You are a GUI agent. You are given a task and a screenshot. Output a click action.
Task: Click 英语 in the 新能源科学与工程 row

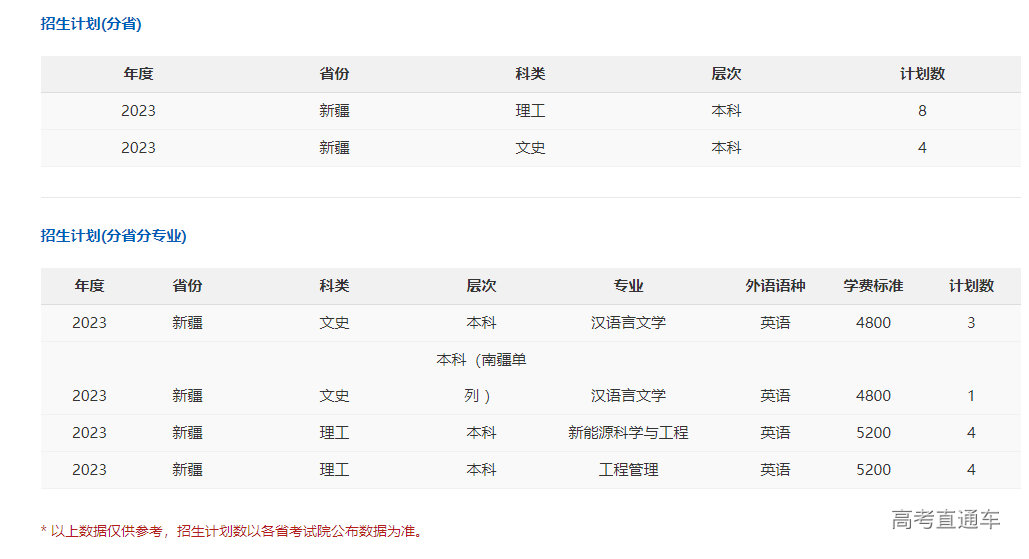(x=775, y=433)
